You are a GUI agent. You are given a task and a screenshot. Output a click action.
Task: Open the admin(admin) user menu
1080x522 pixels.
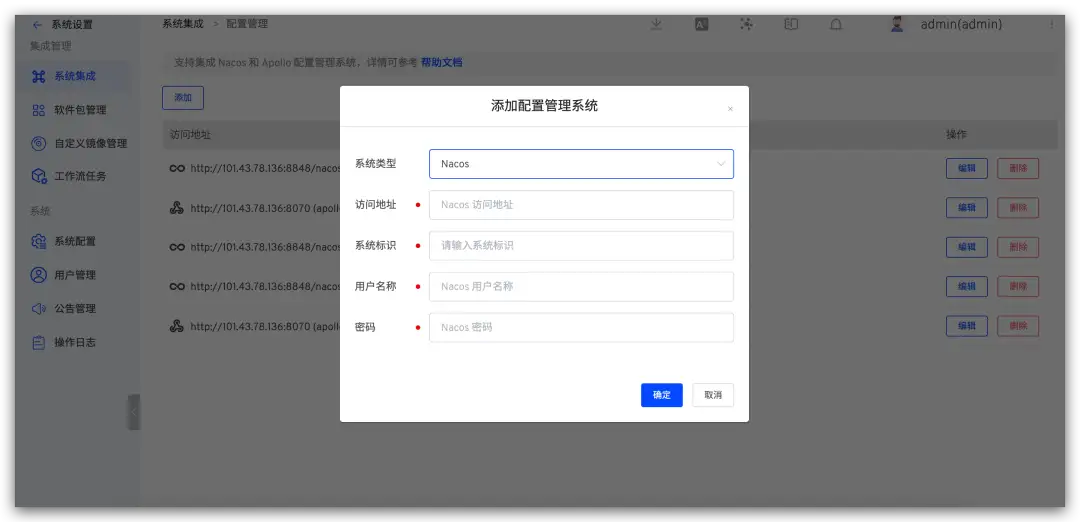pyautogui.click(x=961, y=25)
